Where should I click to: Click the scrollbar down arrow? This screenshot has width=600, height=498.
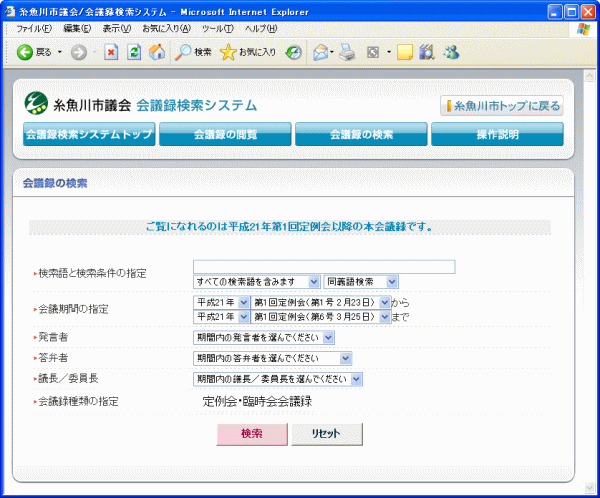tap(589, 487)
